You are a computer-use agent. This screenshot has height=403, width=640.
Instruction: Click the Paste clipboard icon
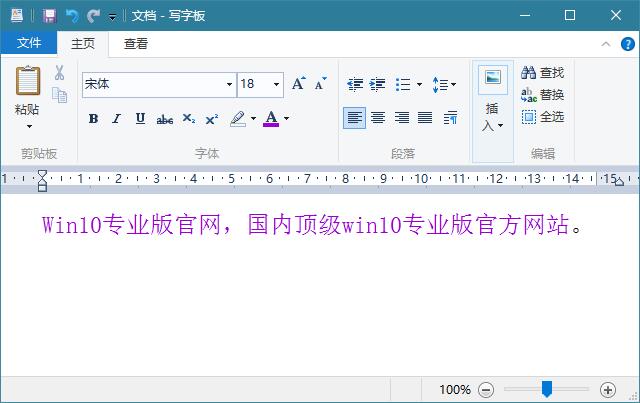tap(28, 80)
